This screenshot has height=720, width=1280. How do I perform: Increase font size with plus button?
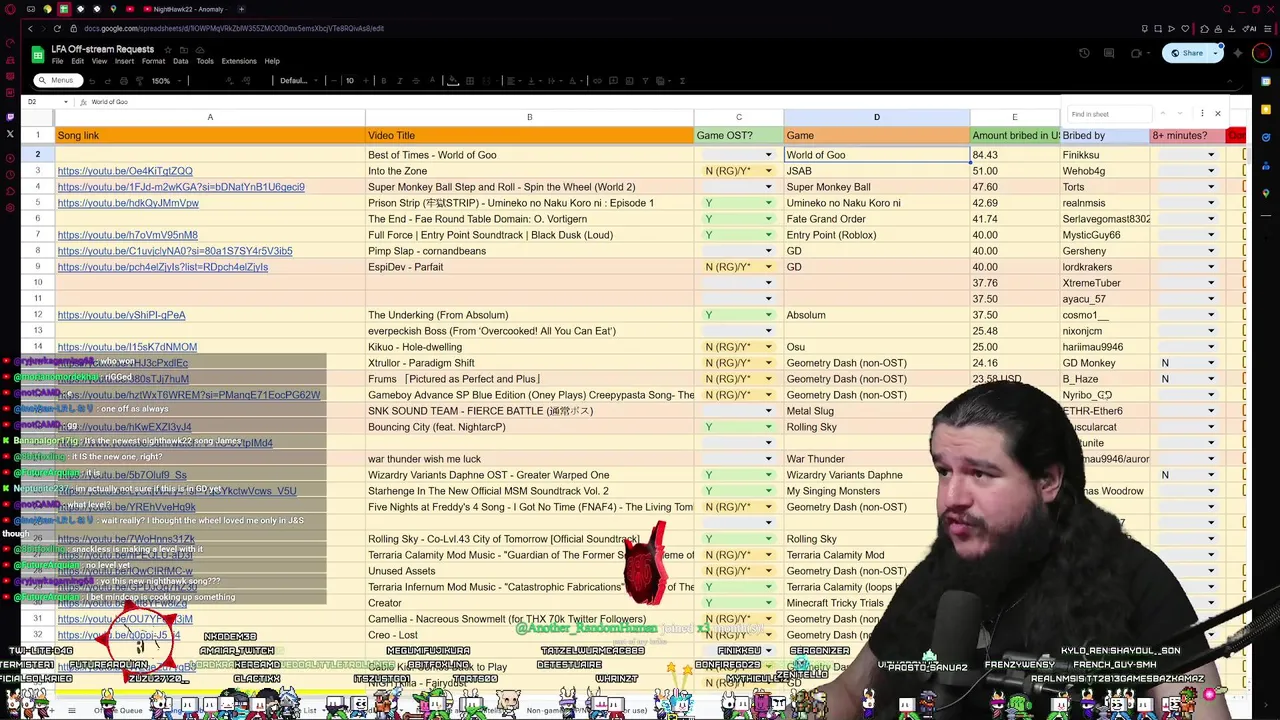pos(366,80)
